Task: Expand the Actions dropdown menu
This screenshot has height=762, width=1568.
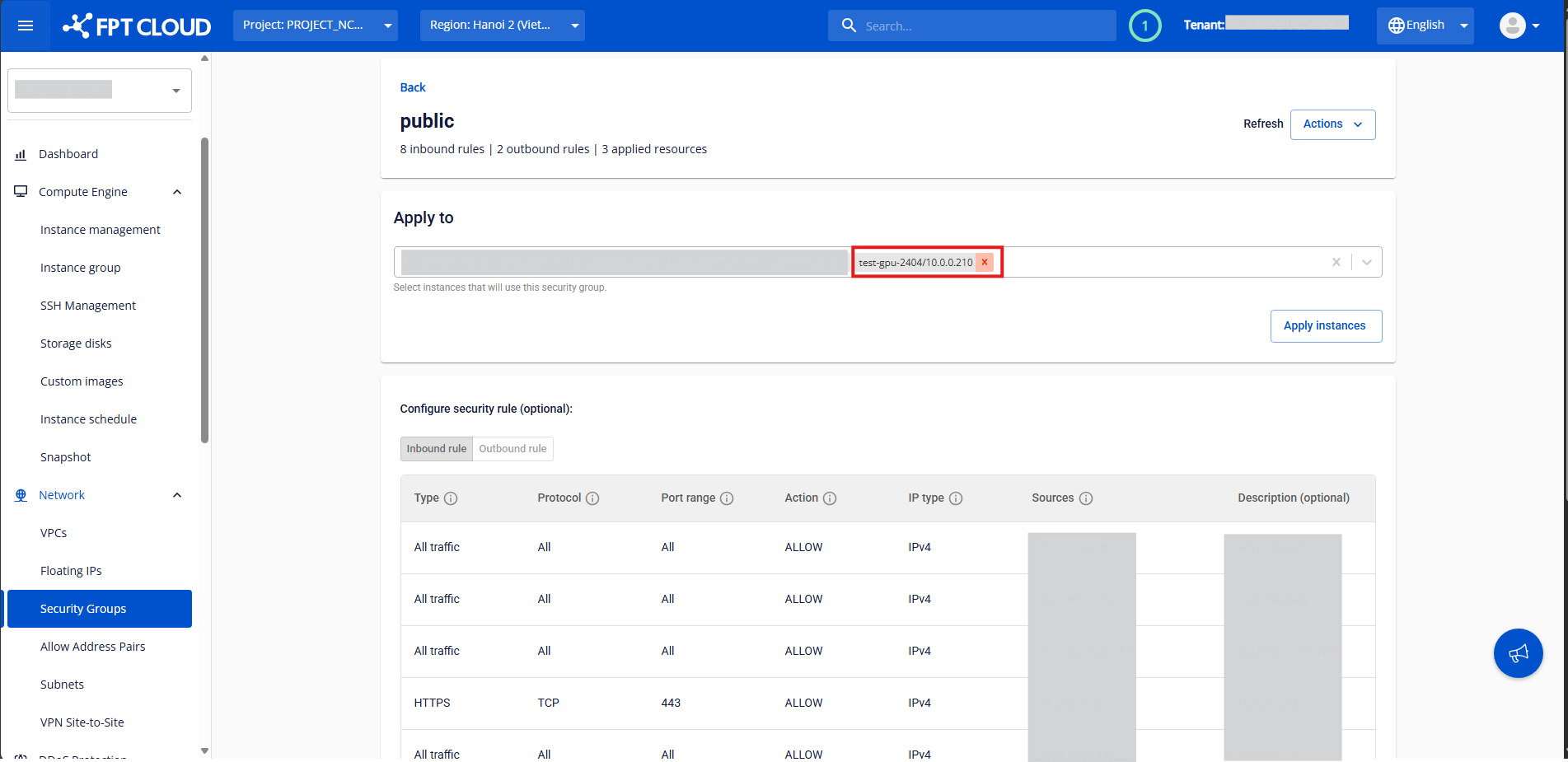Action: coord(1332,124)
